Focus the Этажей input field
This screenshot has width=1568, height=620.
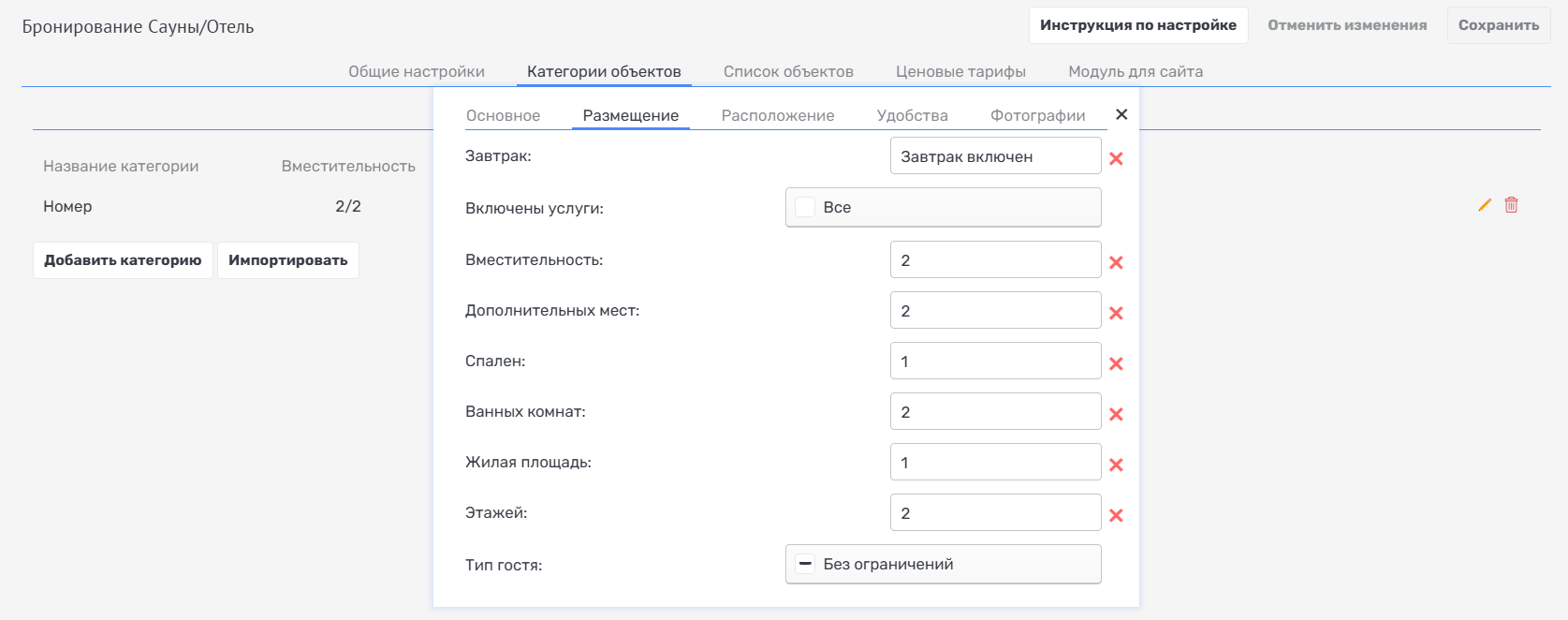996,513
